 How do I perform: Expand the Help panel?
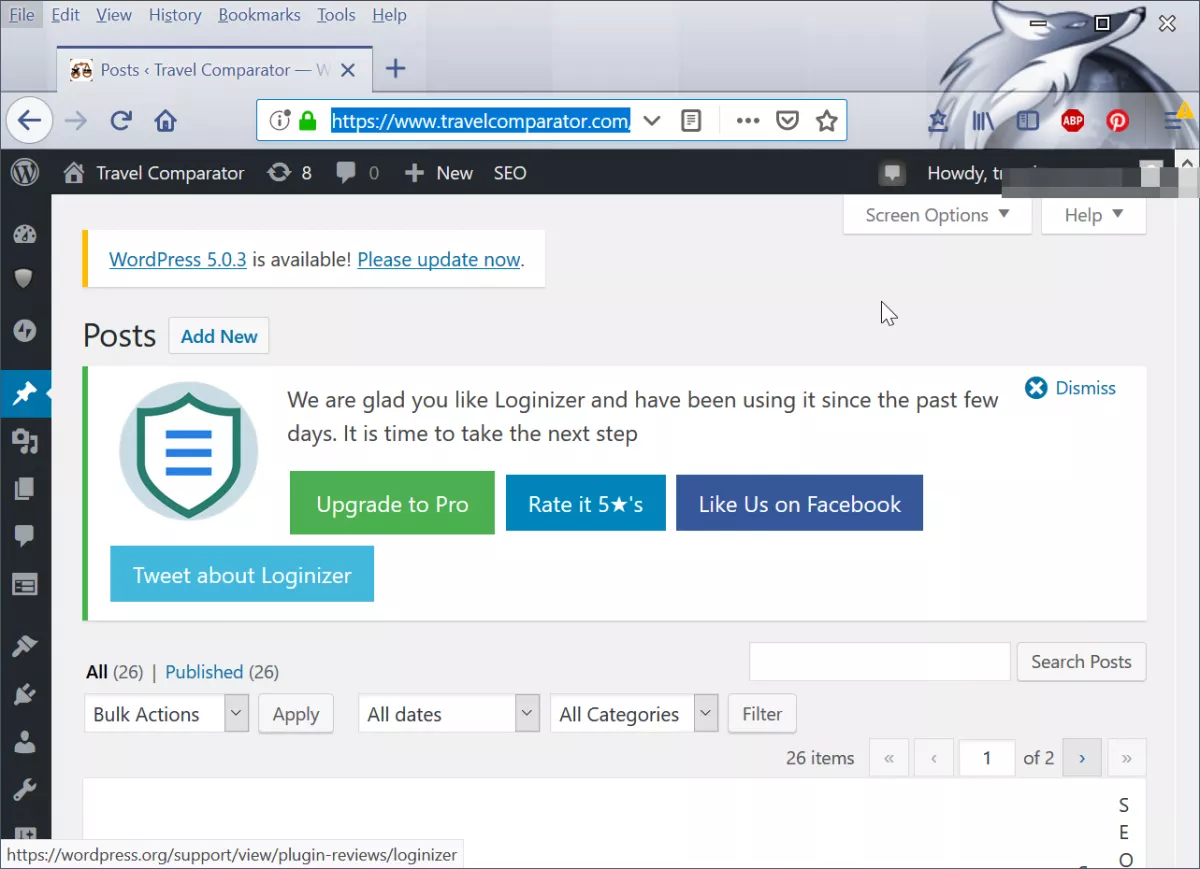(1093, 215)
